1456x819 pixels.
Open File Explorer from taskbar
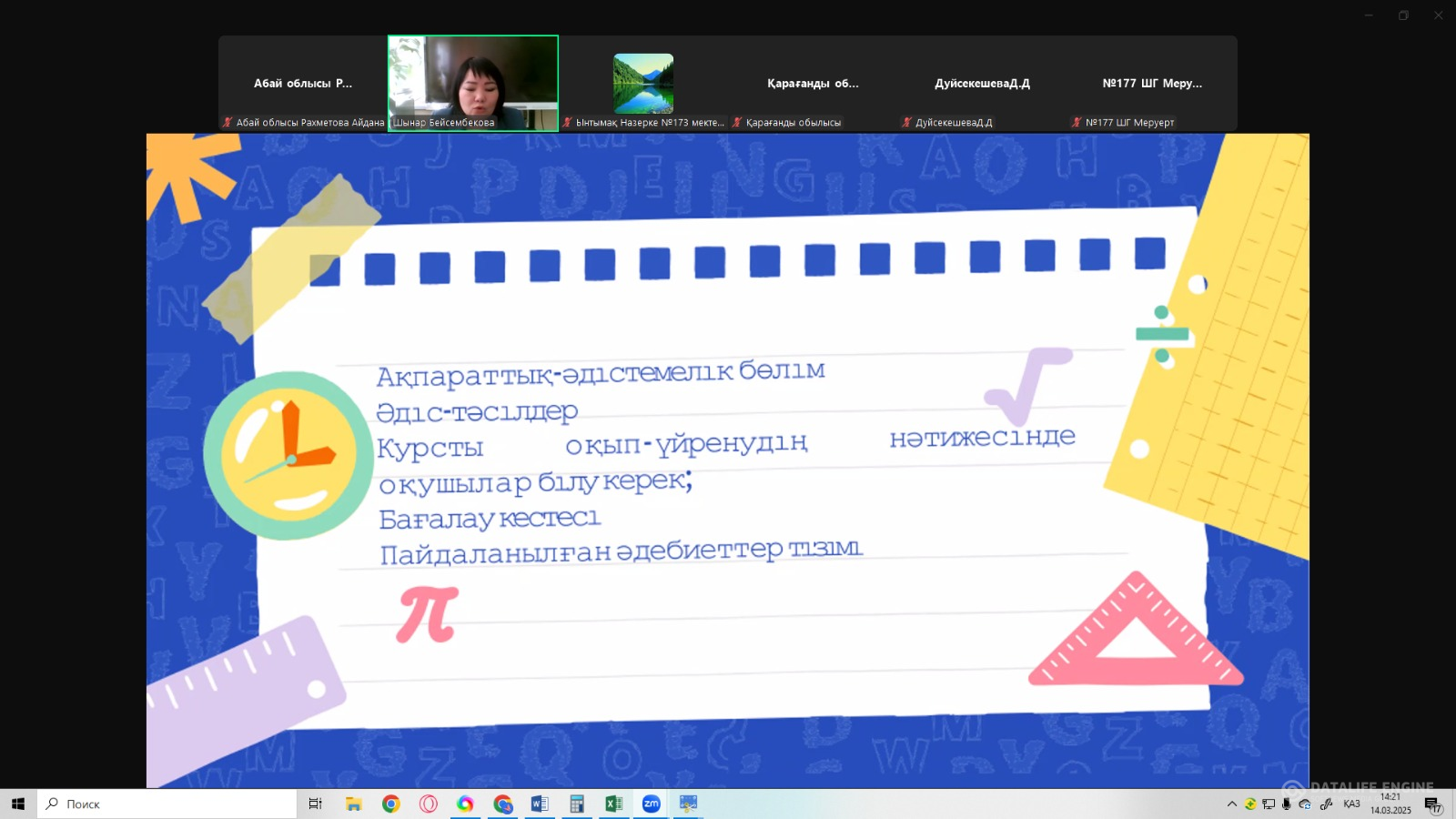click(x=354, y=804)
